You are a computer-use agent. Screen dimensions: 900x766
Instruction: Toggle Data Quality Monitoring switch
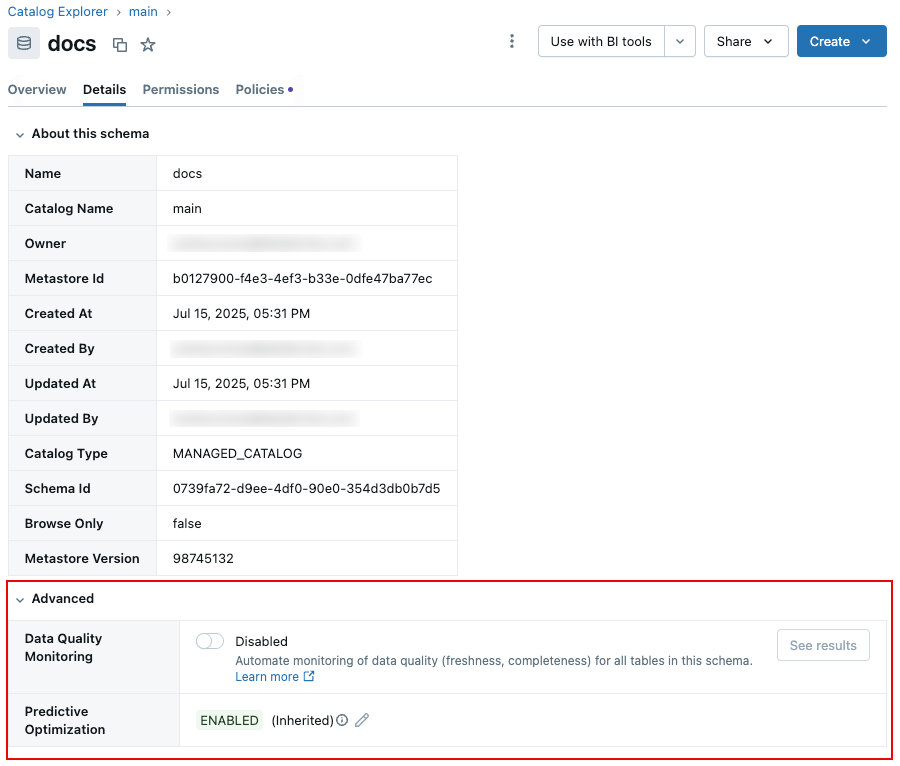point(210,641)
